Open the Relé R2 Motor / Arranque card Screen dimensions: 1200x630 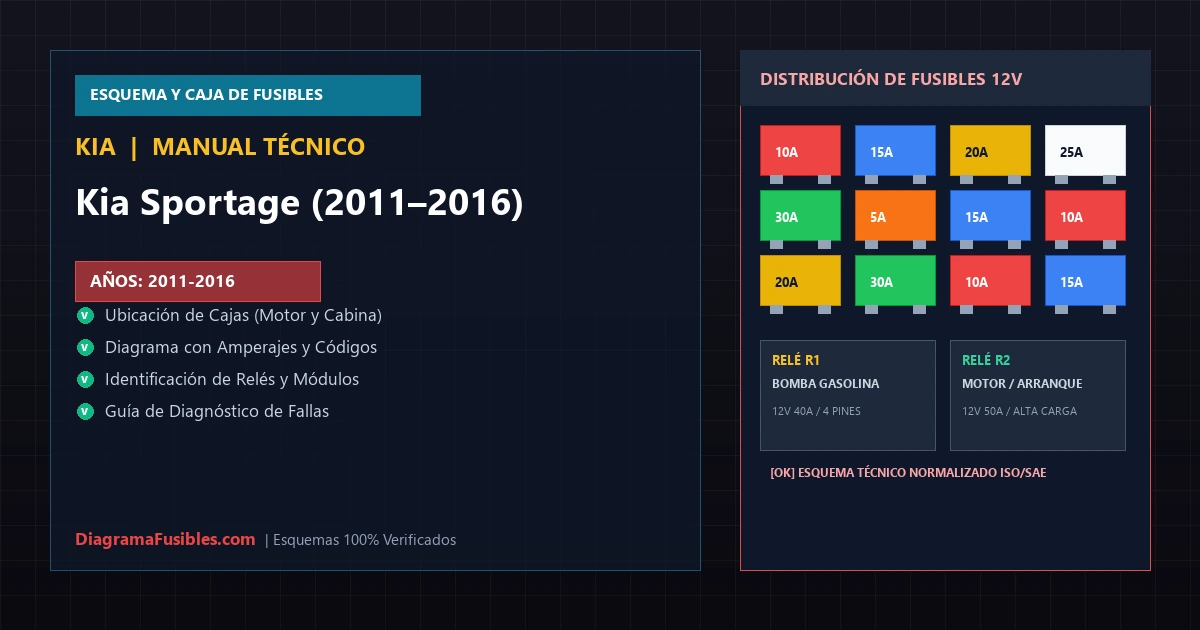tap(1038, 395)
